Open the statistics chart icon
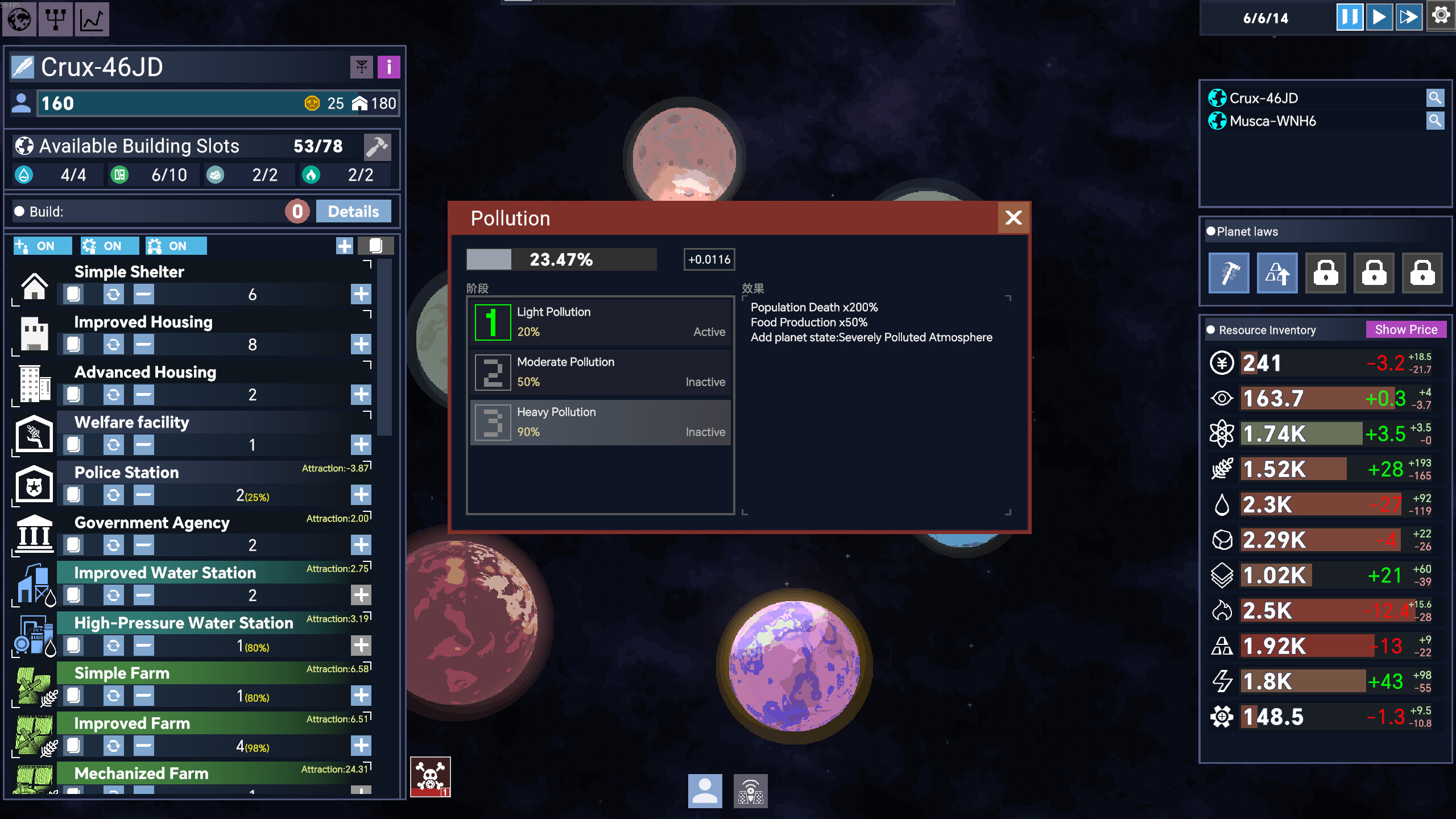The width and height of the screenshot is (1456, 819). pyautogui.click(x=92, y=19)
